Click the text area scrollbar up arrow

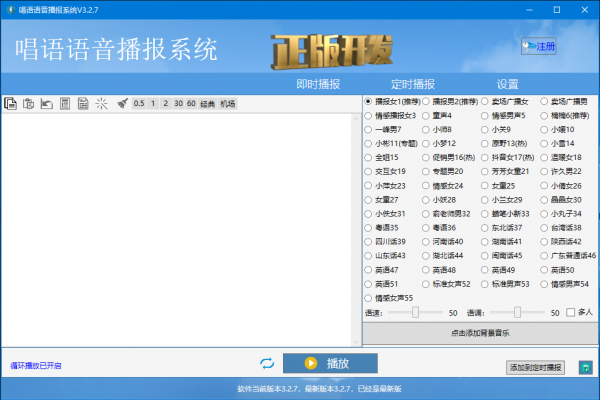tap(356, 118)
